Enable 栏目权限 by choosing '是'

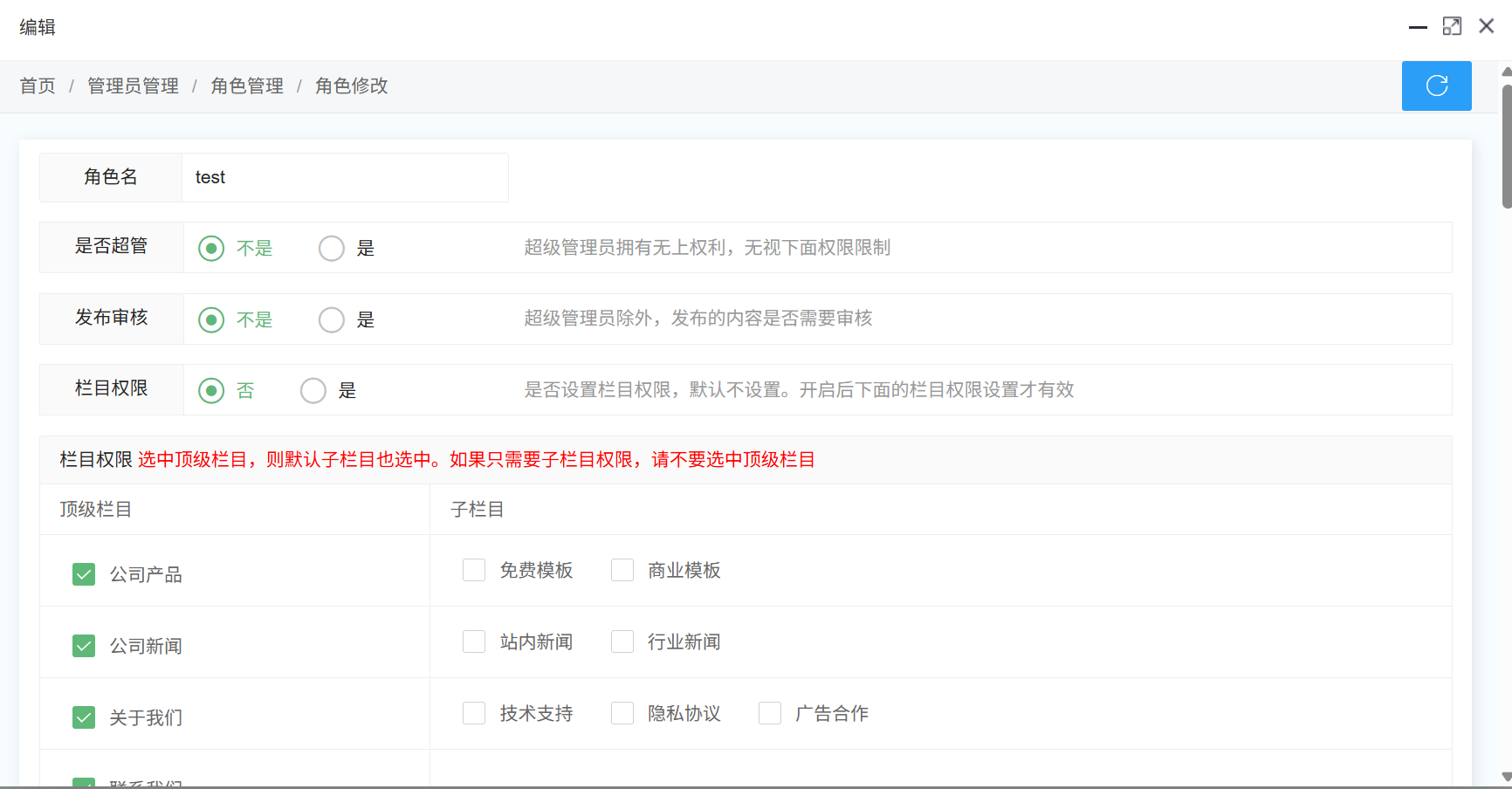coord(313,391)
